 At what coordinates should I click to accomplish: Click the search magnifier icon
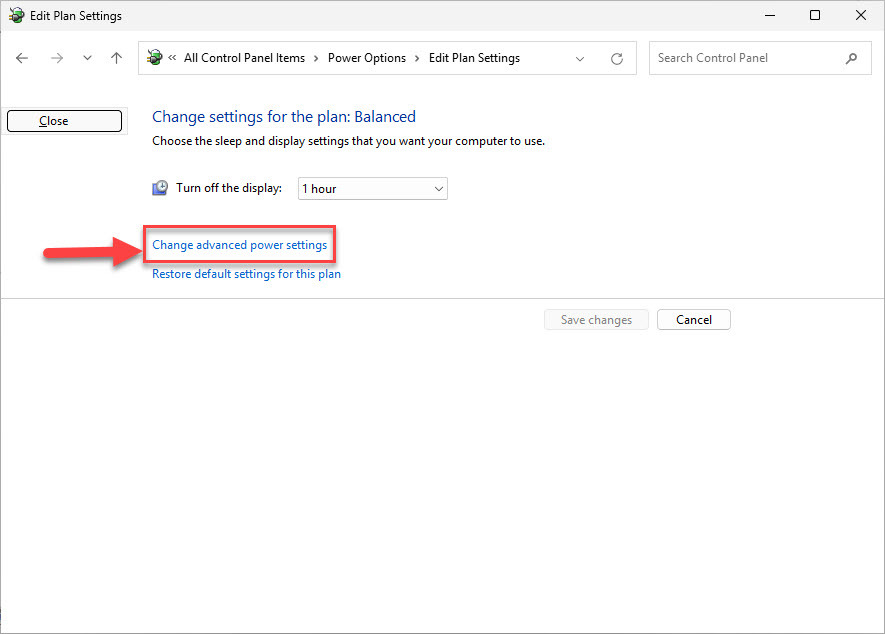point(851,58)
